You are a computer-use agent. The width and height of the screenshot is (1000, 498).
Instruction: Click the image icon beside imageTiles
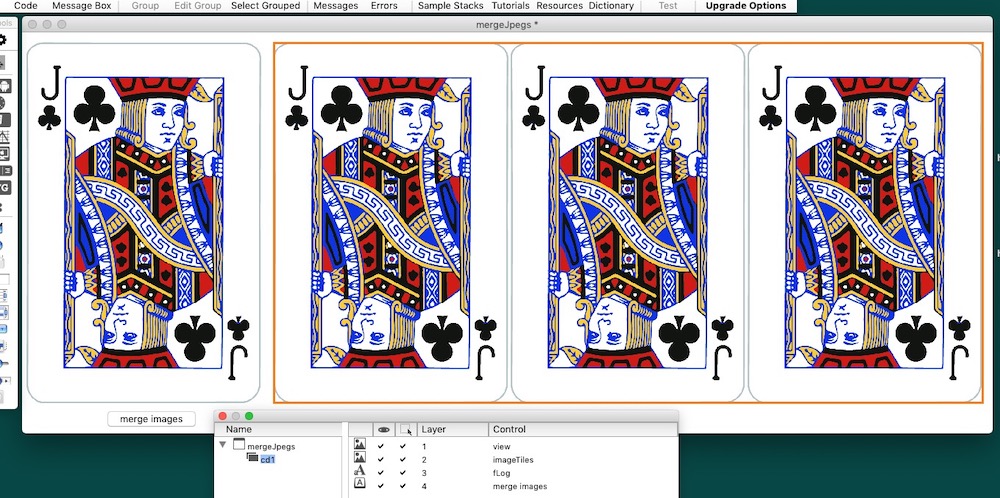click(x=360, y=459)
